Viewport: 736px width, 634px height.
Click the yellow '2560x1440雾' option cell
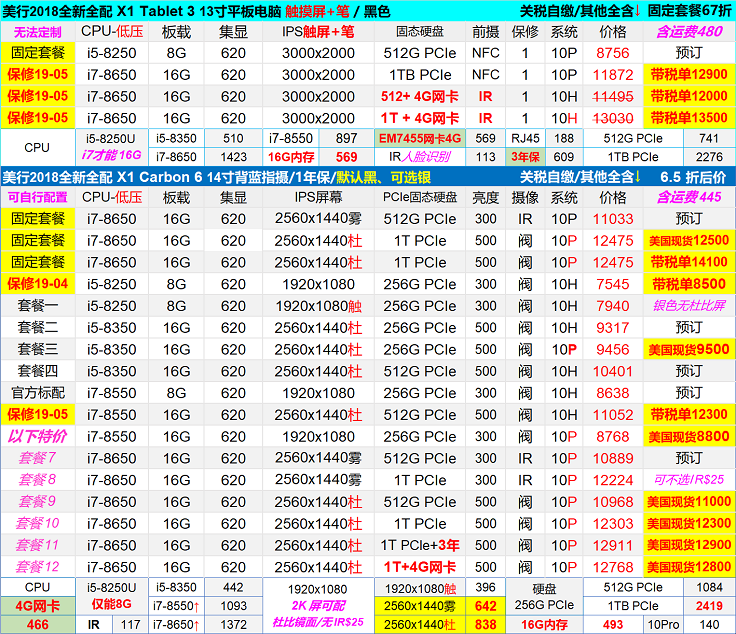[420, 606]
